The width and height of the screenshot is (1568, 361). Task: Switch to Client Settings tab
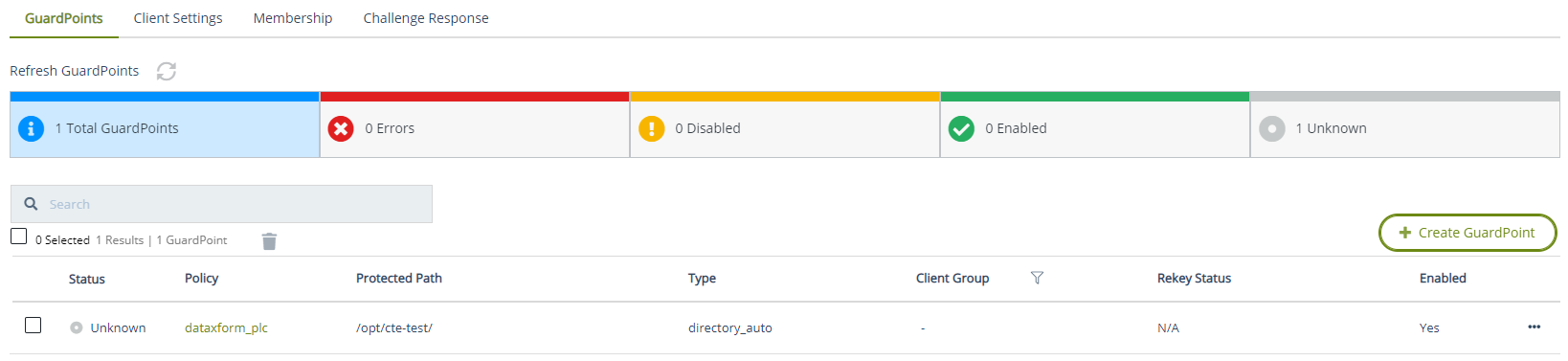tap(178, 18)
